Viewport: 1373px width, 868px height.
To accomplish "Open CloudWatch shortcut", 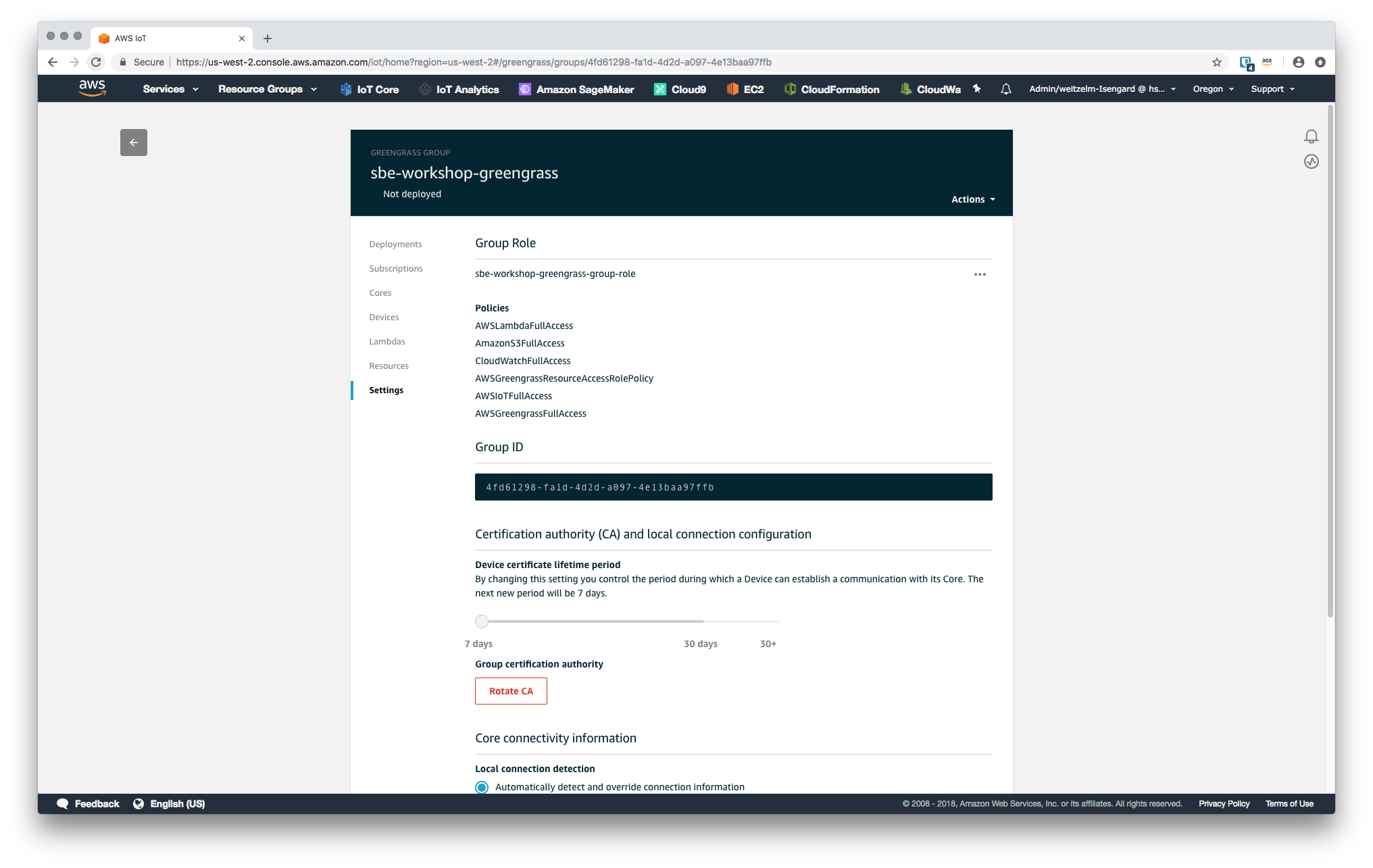I will point(930,89).
